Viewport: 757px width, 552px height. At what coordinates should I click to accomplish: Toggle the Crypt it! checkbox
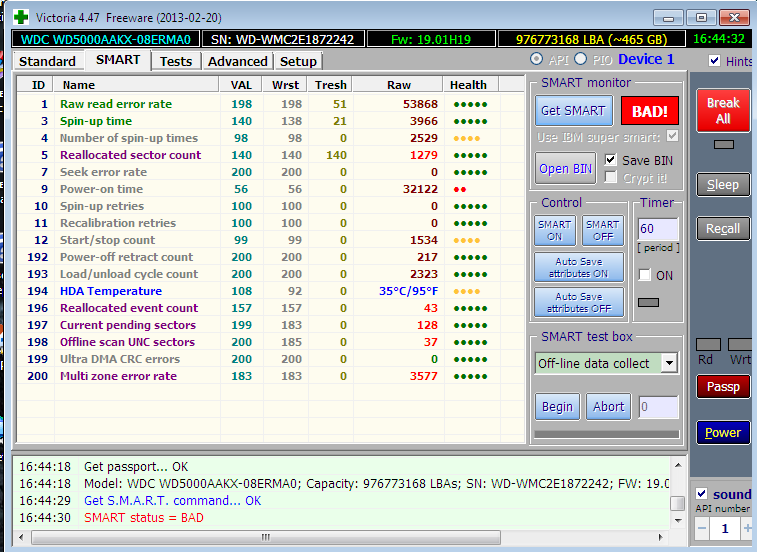point(611,177)
